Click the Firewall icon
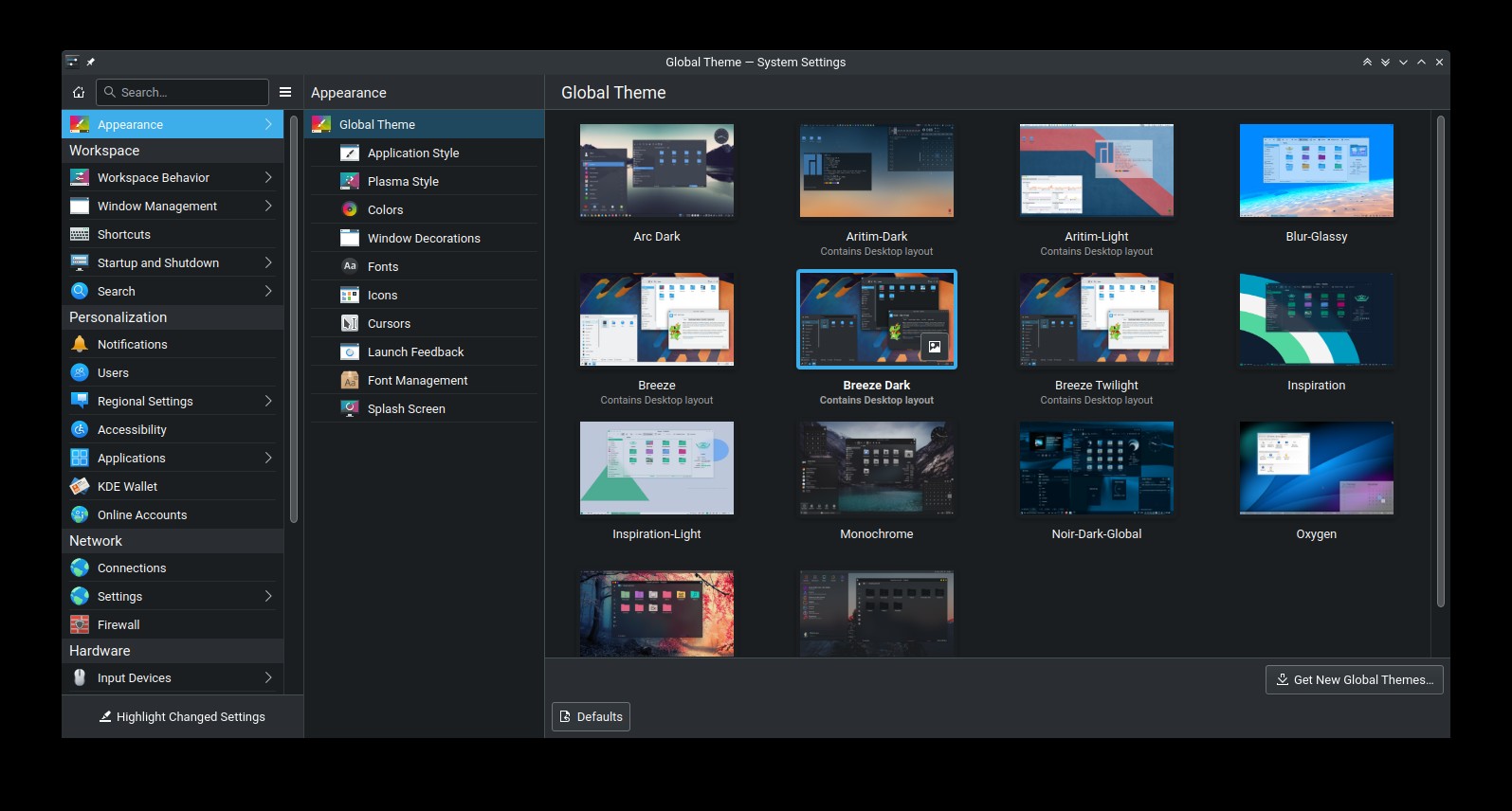 tap(80, 624)
